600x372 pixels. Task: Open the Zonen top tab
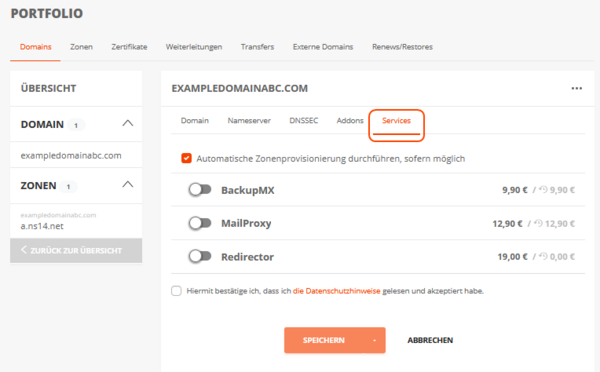click(x=81, y=47)
